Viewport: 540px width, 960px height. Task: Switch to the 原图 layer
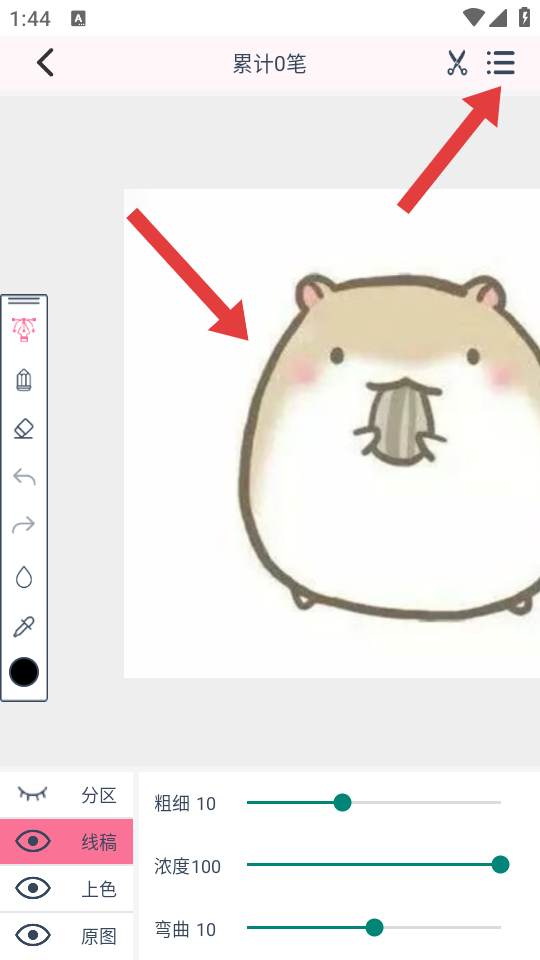[99, 936]
